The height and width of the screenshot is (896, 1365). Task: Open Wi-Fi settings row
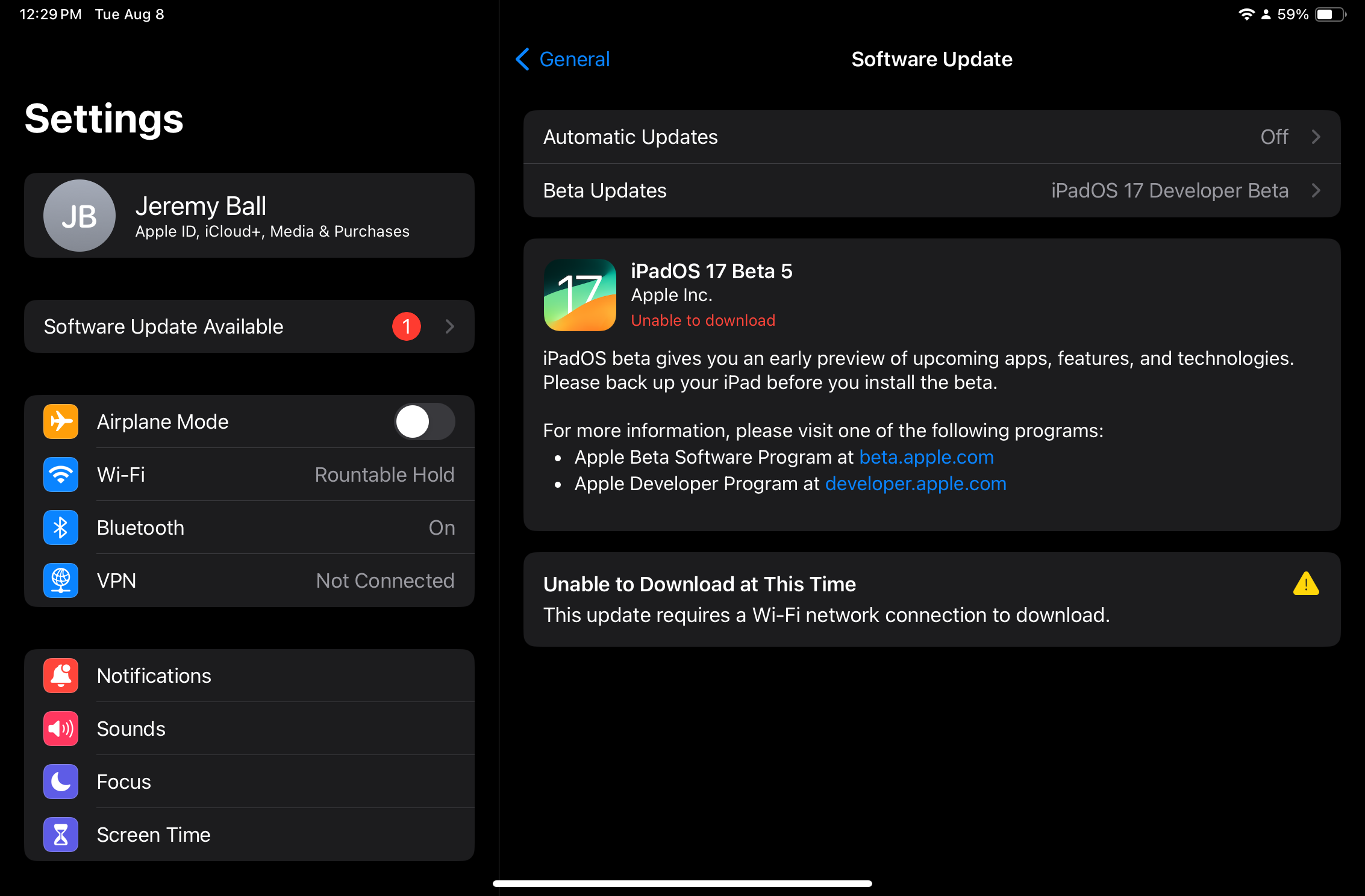click(x=249, y=474)
